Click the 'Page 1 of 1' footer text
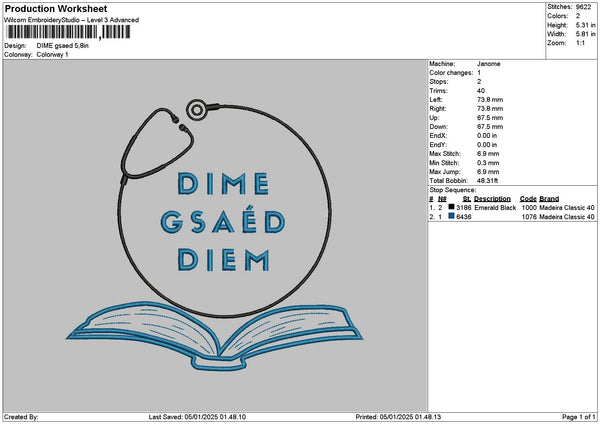This screenshot has width=600, height=424. point(579,417)
